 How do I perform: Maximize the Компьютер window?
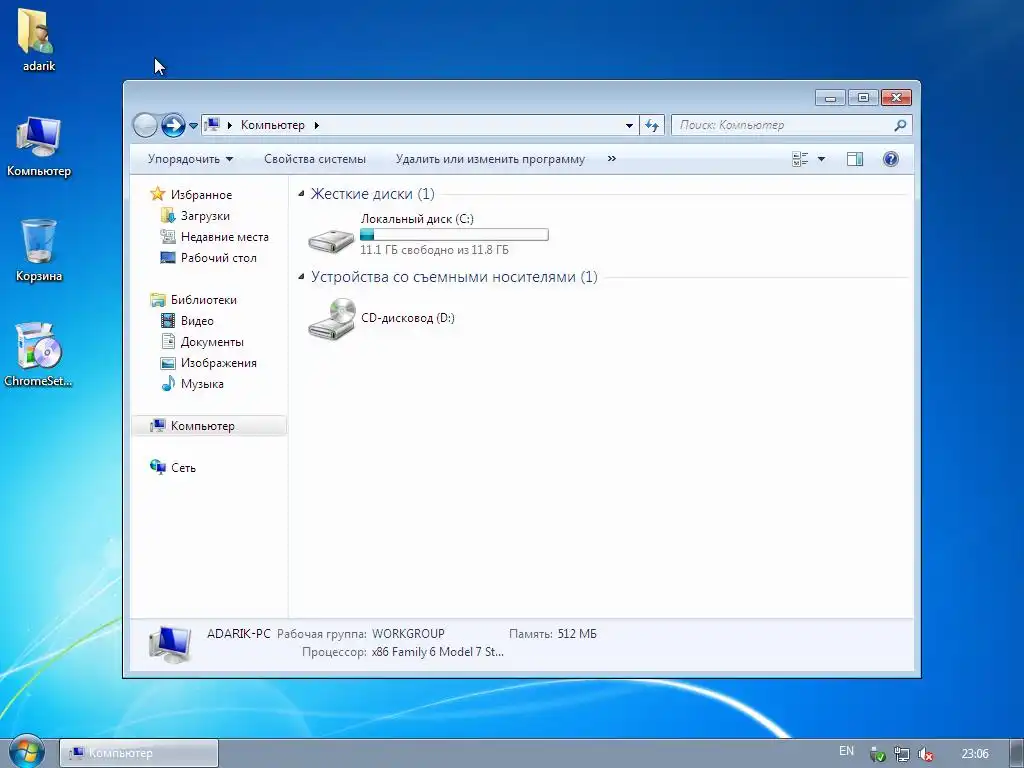[863, 98]
